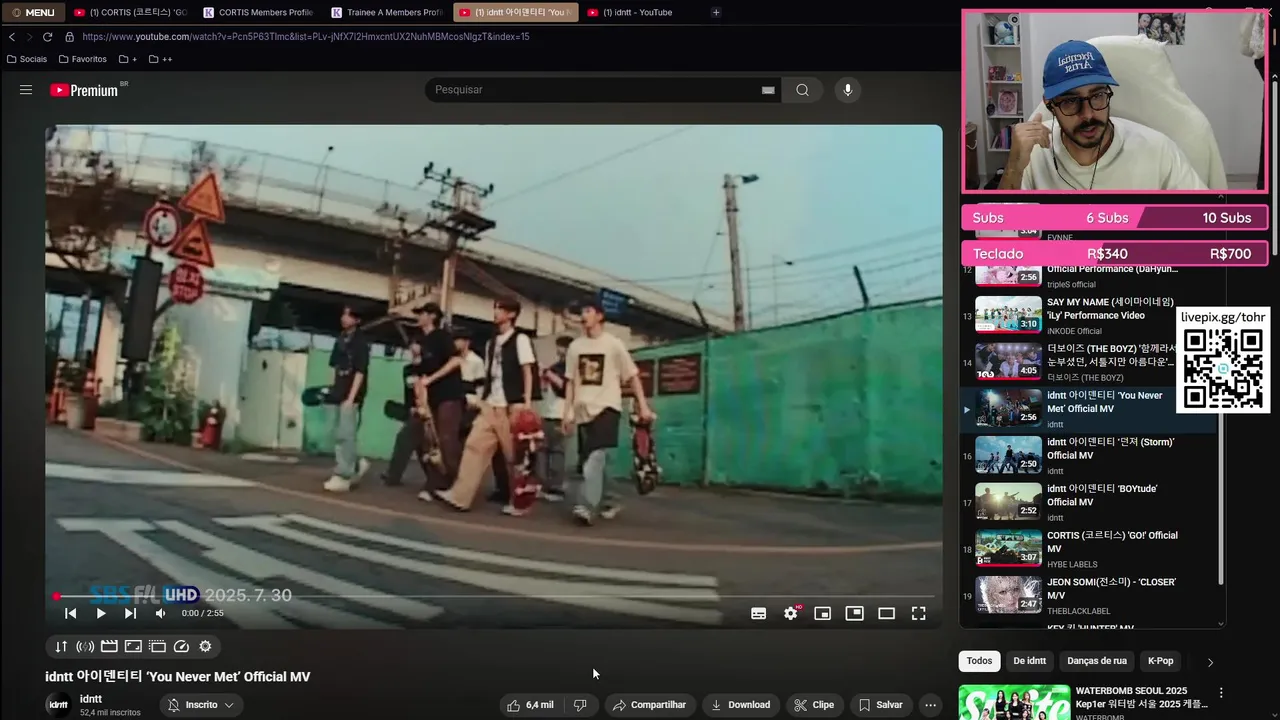Open CORTIS 'GO!' Official MV playlist item
Image resolution: width=1280 pixels, height=720 pixels.
coord(1089,549)
